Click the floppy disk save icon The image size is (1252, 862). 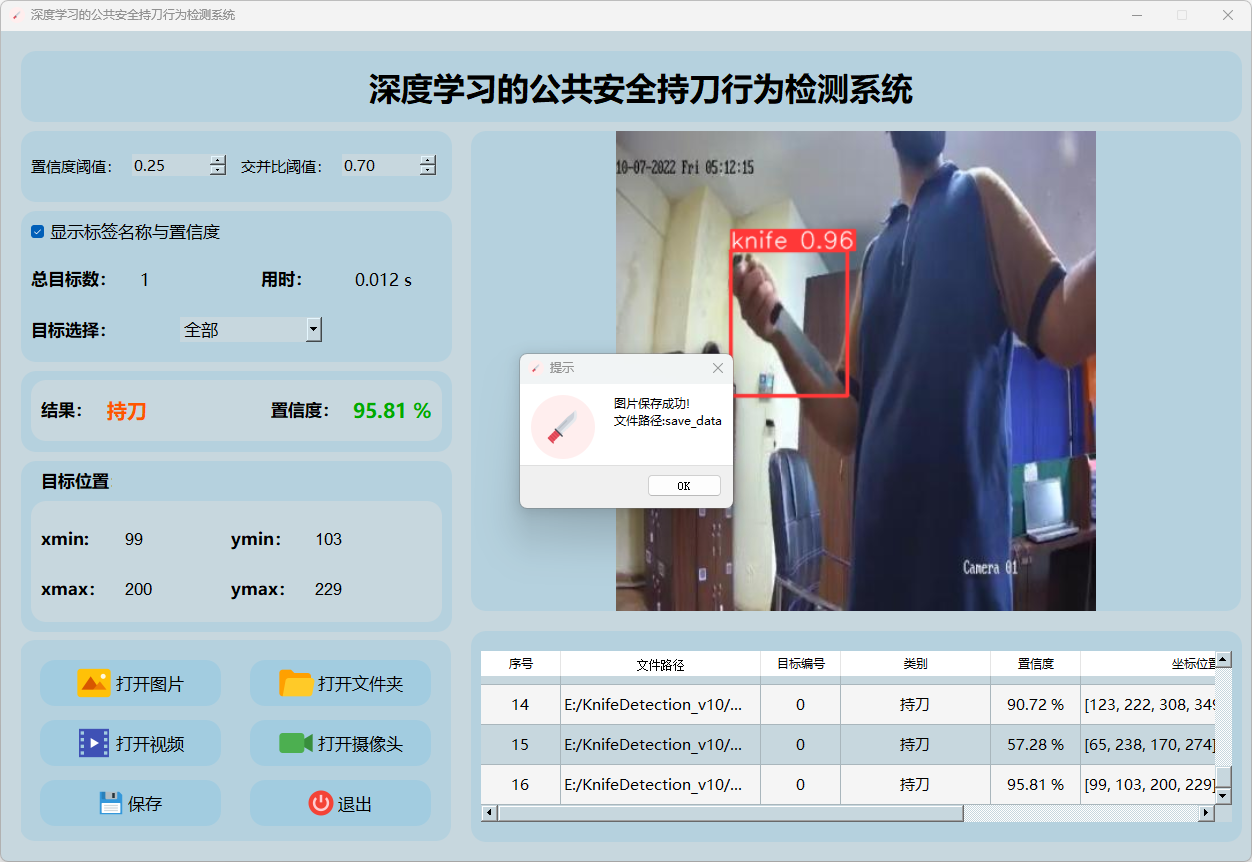click(111, 803)
